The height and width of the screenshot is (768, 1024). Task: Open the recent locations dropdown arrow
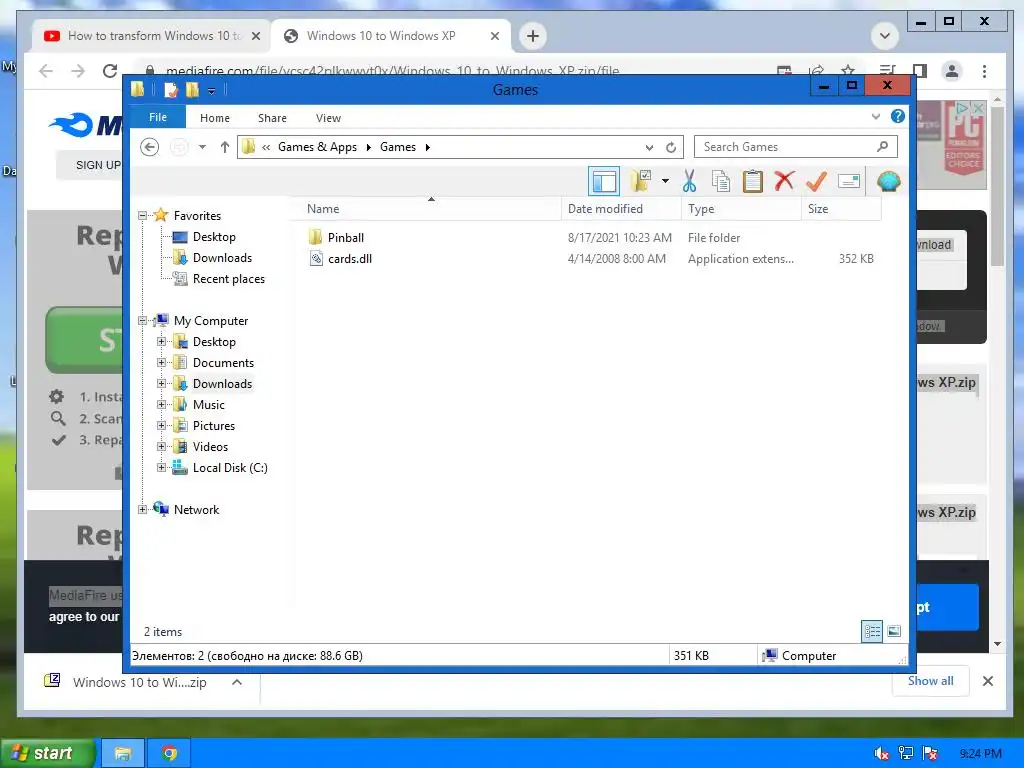point(202,147)
